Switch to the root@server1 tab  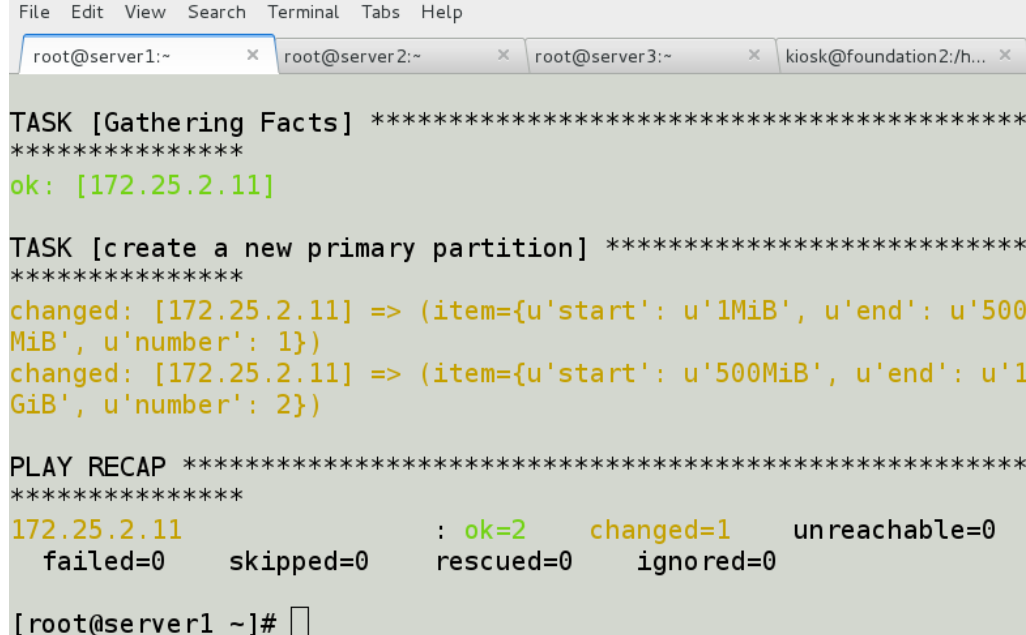147,56
